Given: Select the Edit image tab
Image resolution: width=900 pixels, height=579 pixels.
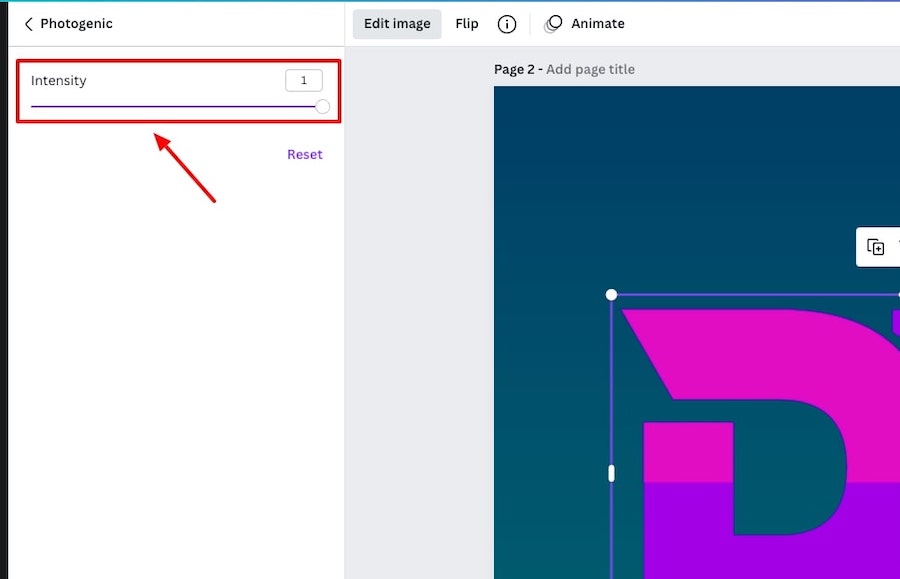Looking at the screenshot, I should 397,24.
